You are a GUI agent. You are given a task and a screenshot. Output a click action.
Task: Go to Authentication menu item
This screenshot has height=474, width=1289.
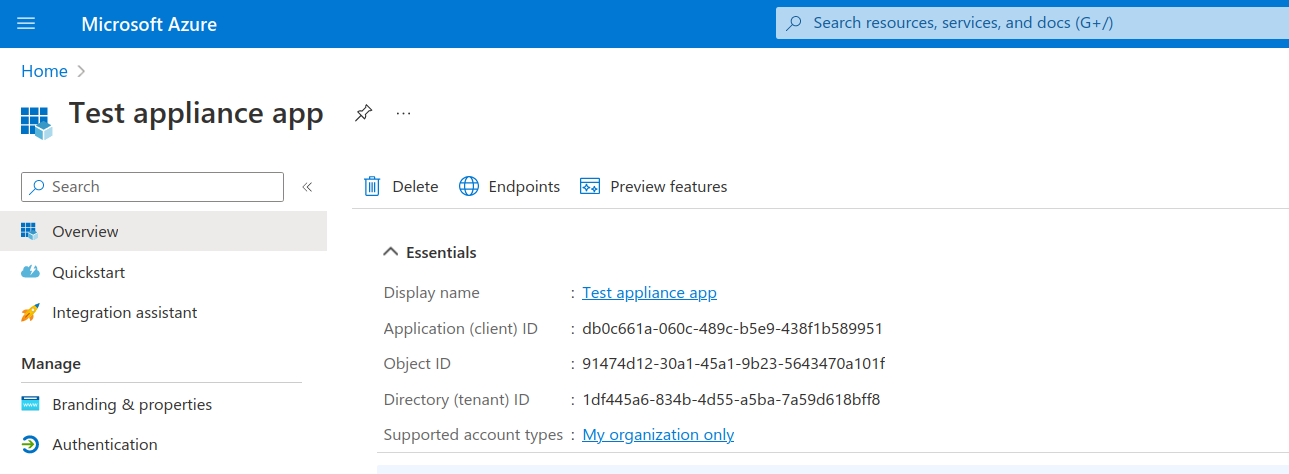point(105,445)
